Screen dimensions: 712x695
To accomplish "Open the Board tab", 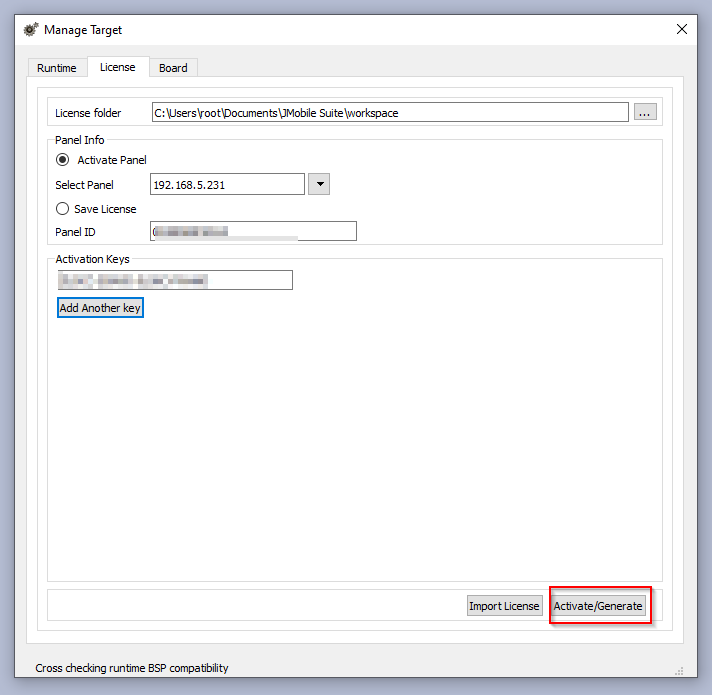I will [173, 68].
